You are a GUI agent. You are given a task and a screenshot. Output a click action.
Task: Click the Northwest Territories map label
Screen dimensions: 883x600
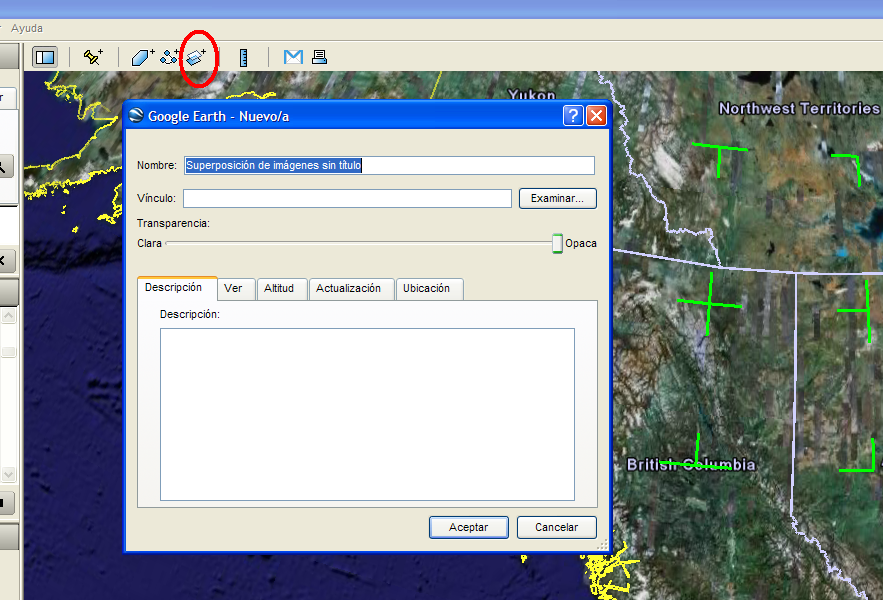(799, 108)
